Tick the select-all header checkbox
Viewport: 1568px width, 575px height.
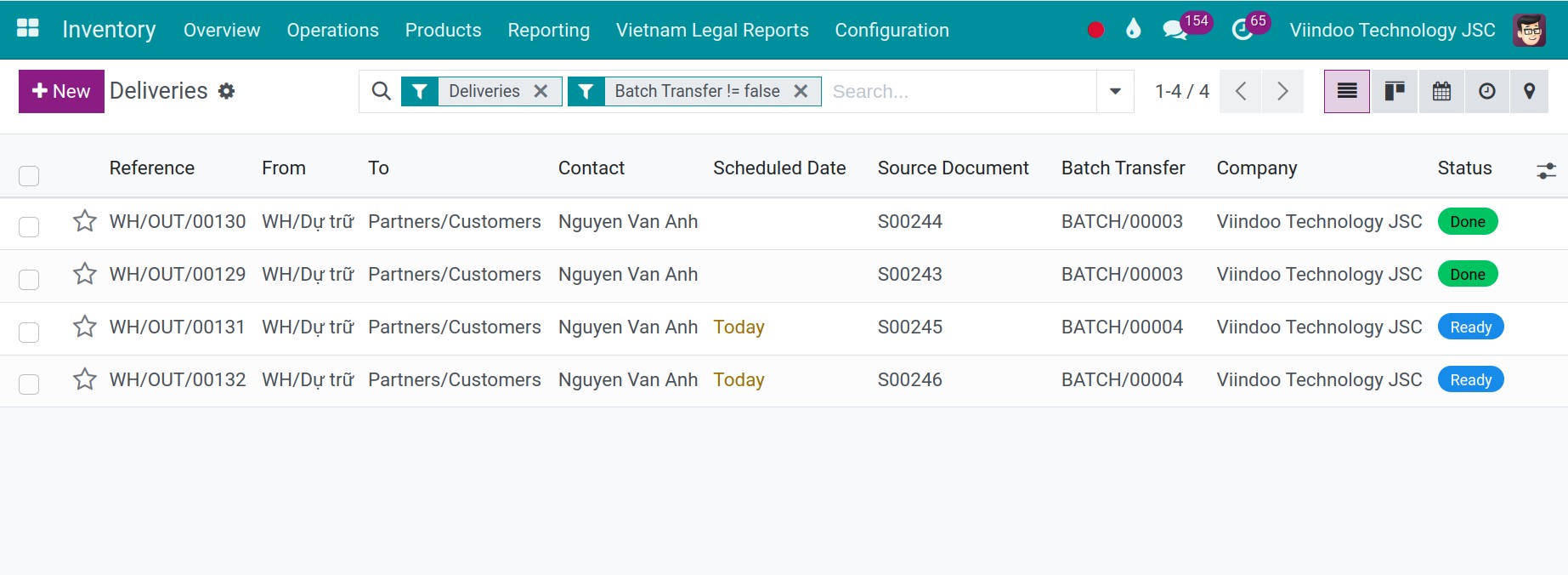coord(29,176)
